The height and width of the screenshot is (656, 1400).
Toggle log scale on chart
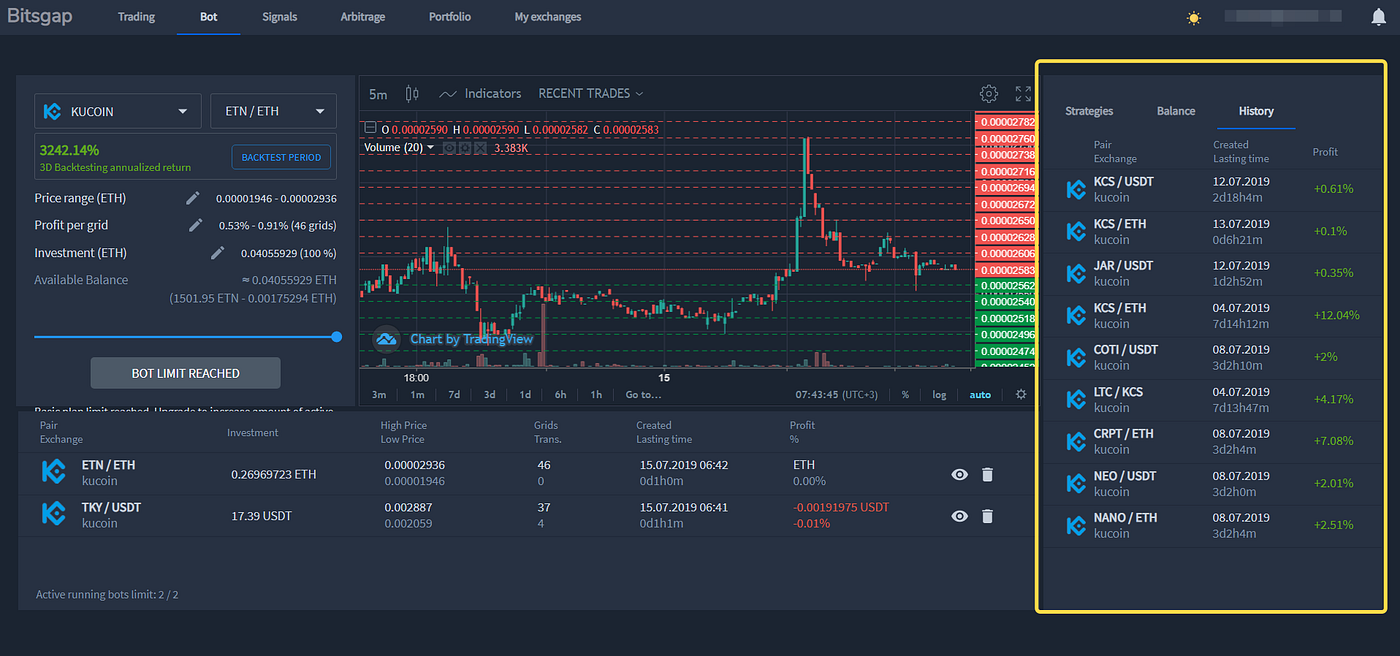(939, 395)
